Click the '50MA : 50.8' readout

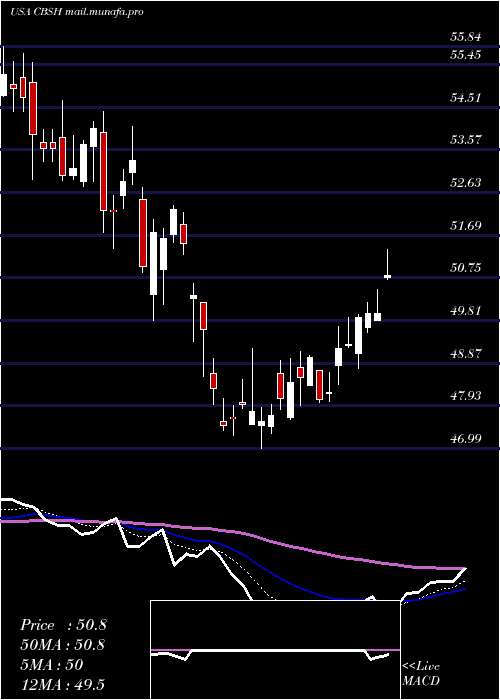[x=63, y=645]
